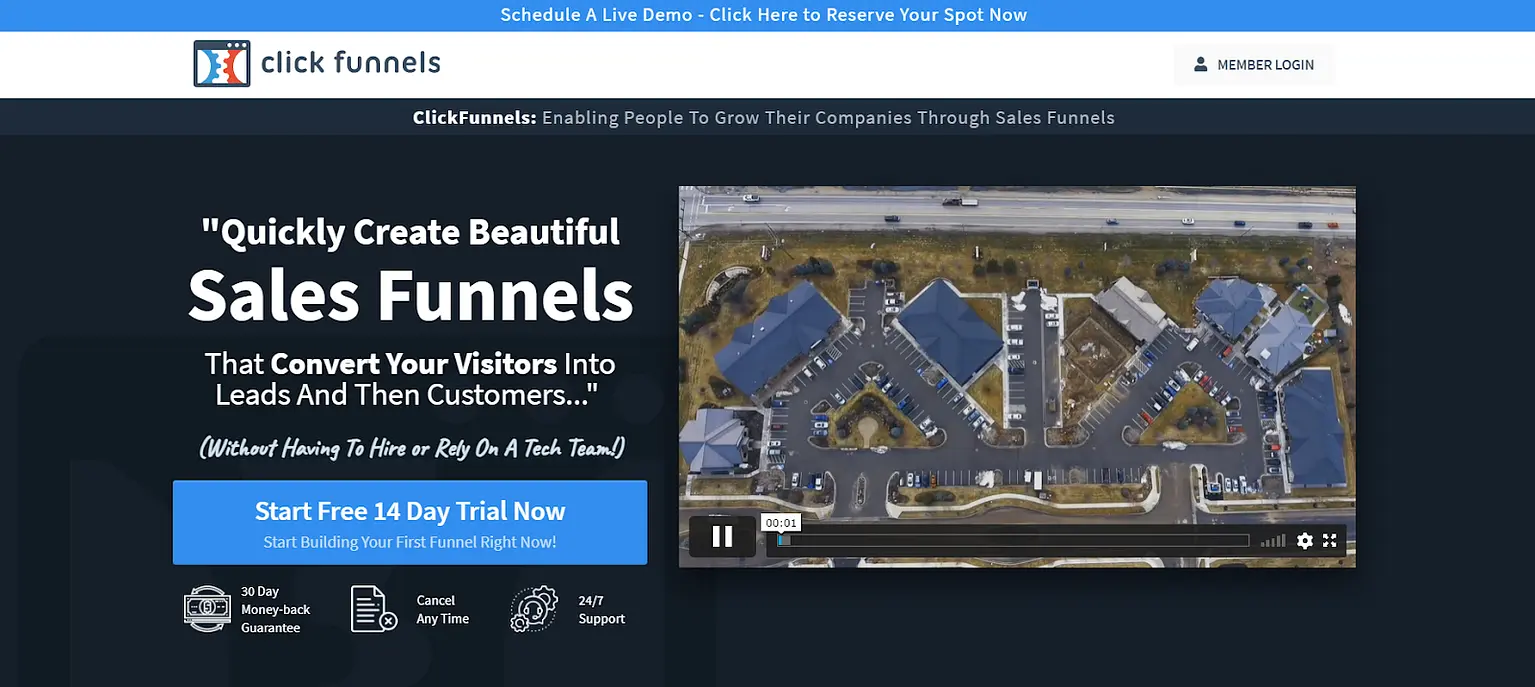Start the free 14 day trial
The height and width of the screenshot is (687, 1535).
point(410,523)
